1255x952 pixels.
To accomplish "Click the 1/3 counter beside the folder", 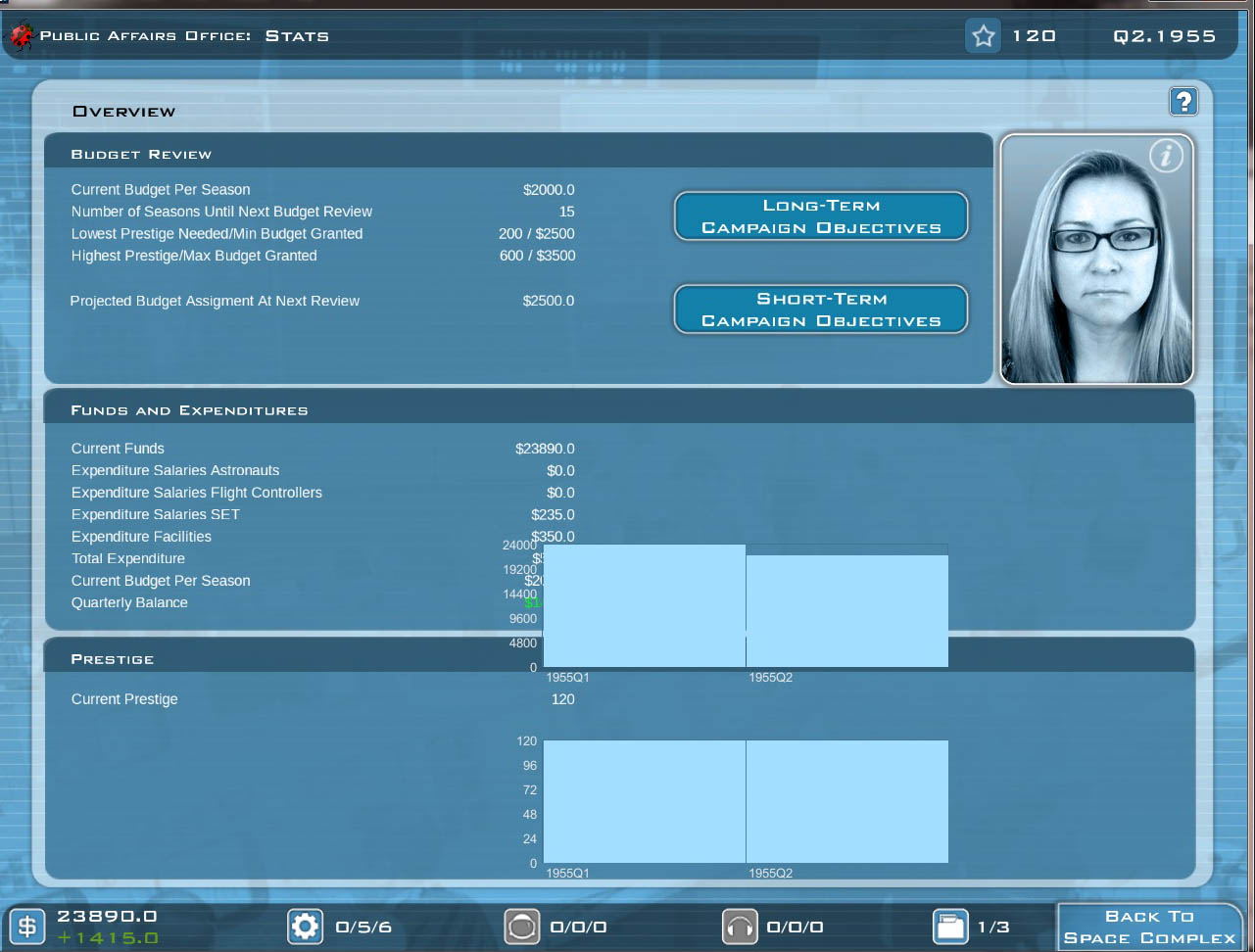I will (993, 927).
